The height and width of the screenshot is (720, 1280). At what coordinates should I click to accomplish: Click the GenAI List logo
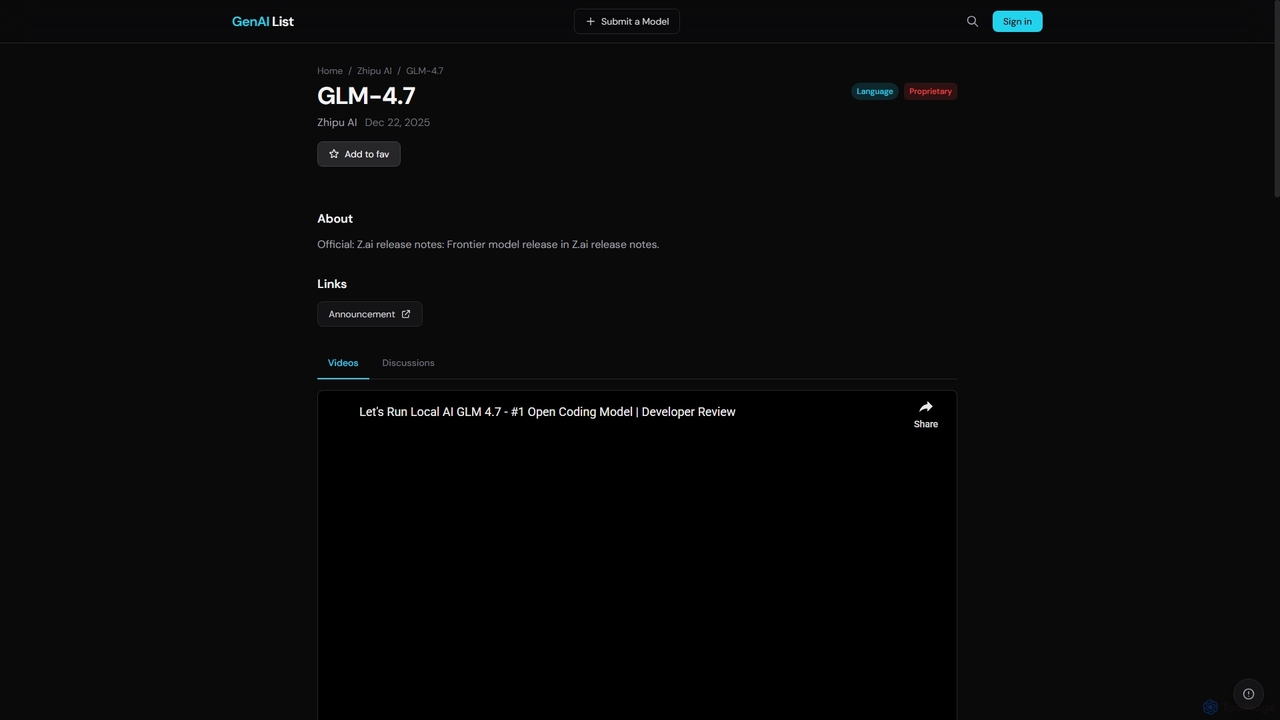click(x=263, y=21)
